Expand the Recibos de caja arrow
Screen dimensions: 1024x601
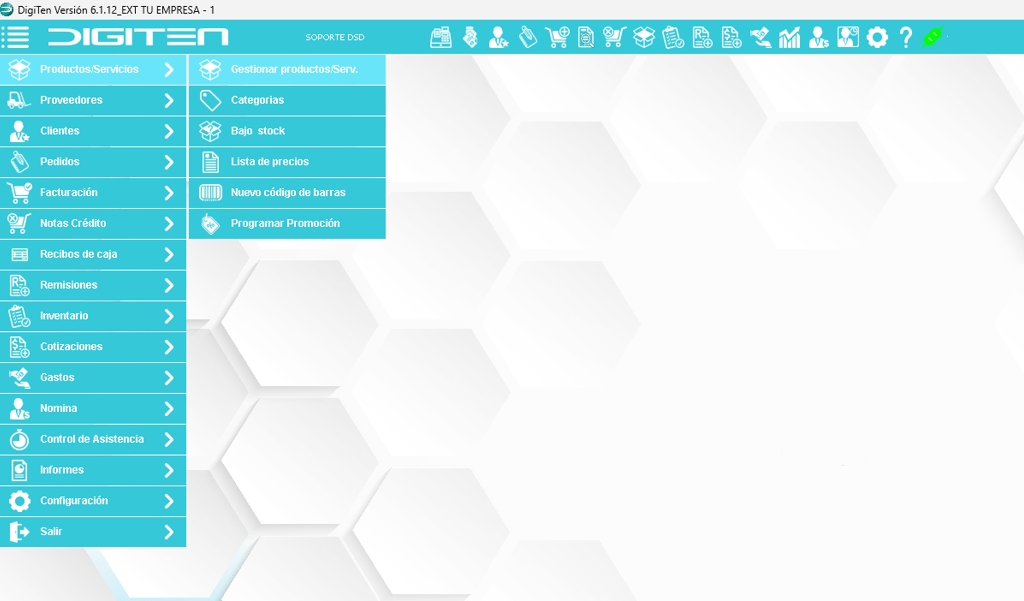click(169, 254)
